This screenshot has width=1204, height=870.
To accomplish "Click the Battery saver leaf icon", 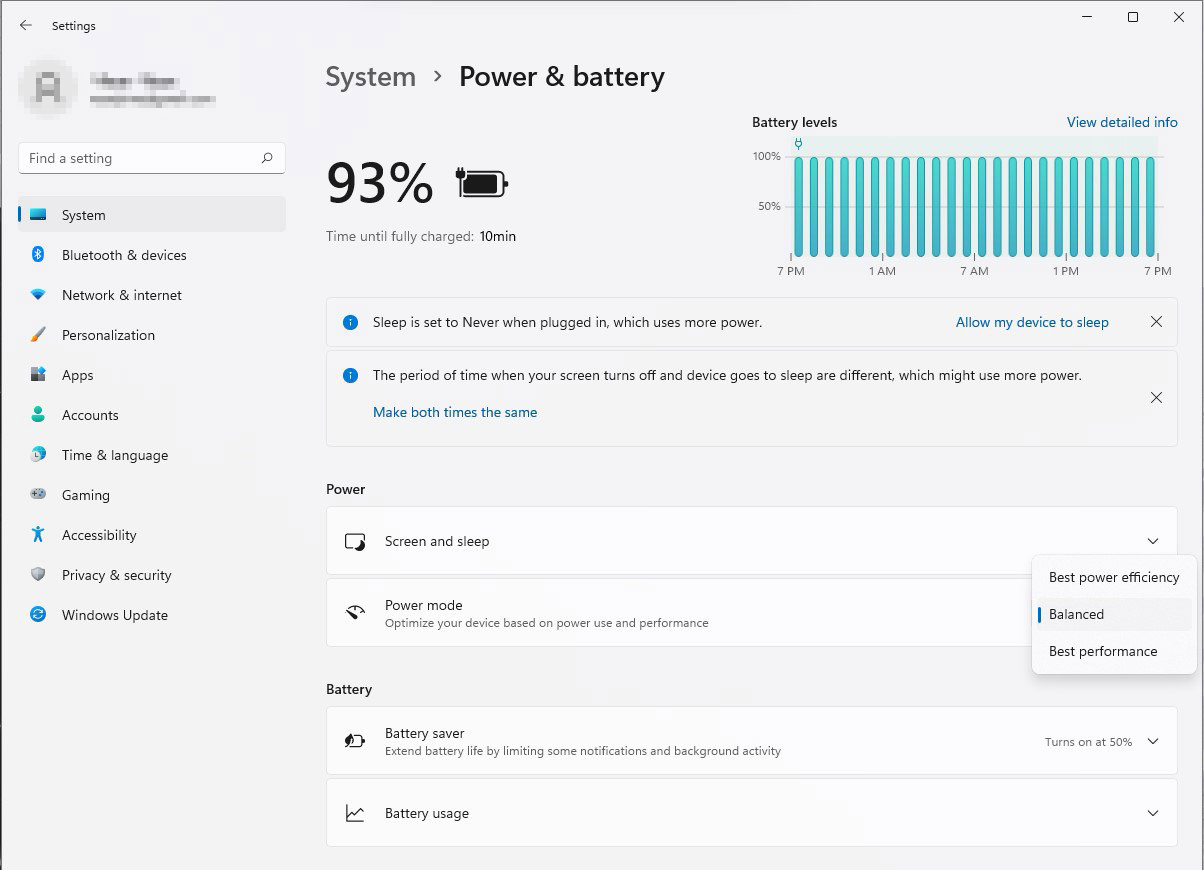I will click(x=355, y=741).
